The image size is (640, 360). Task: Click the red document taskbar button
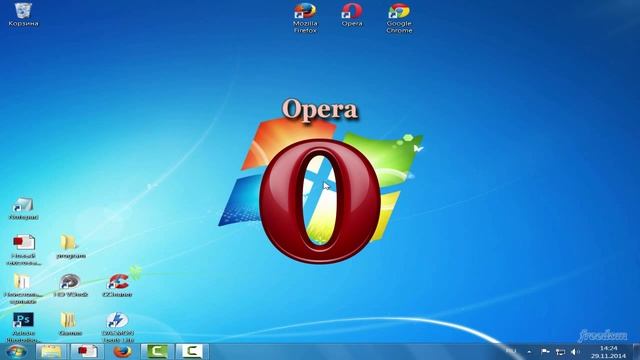pos(87,352)
